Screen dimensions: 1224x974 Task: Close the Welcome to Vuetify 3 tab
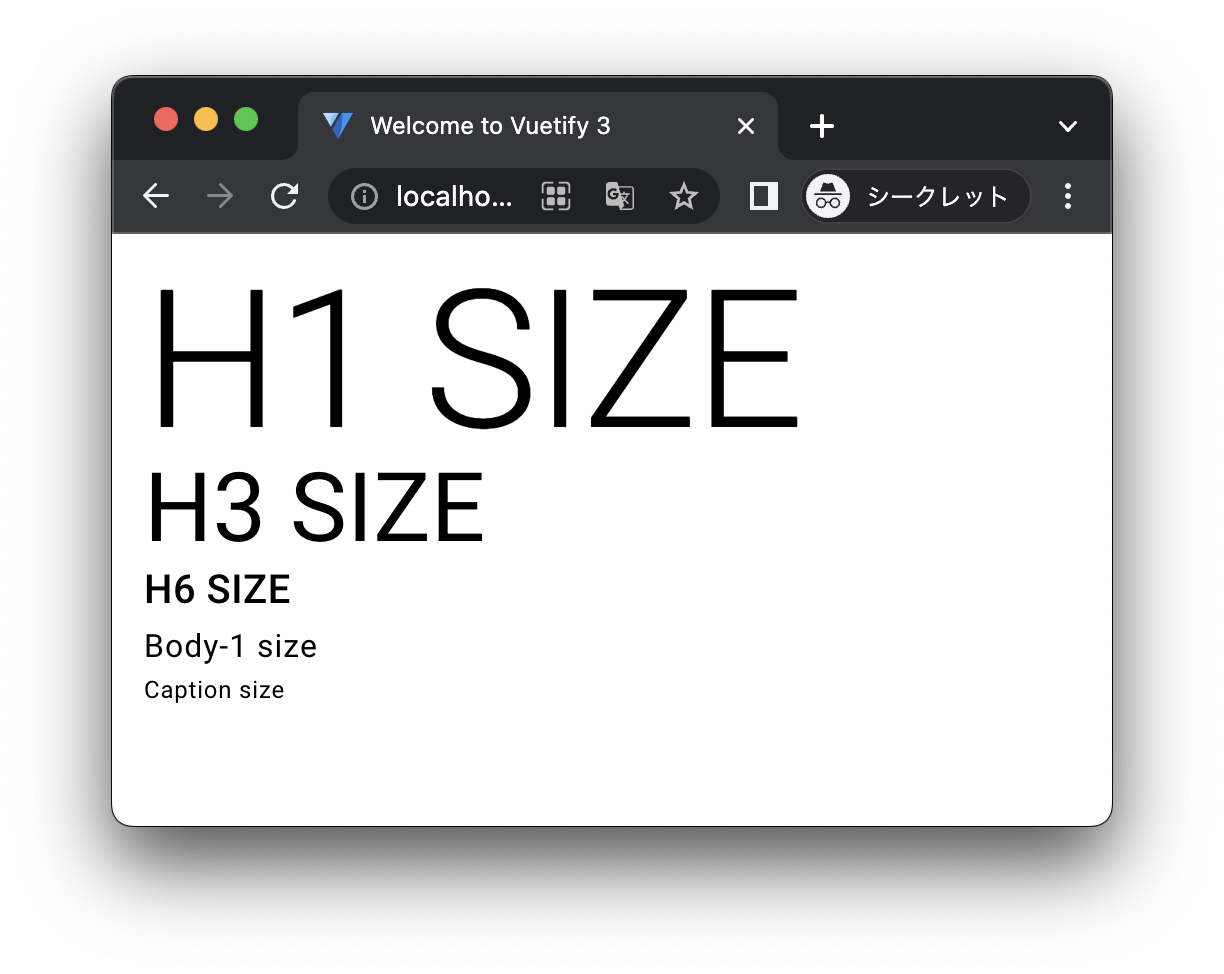[x=746, y=126]
